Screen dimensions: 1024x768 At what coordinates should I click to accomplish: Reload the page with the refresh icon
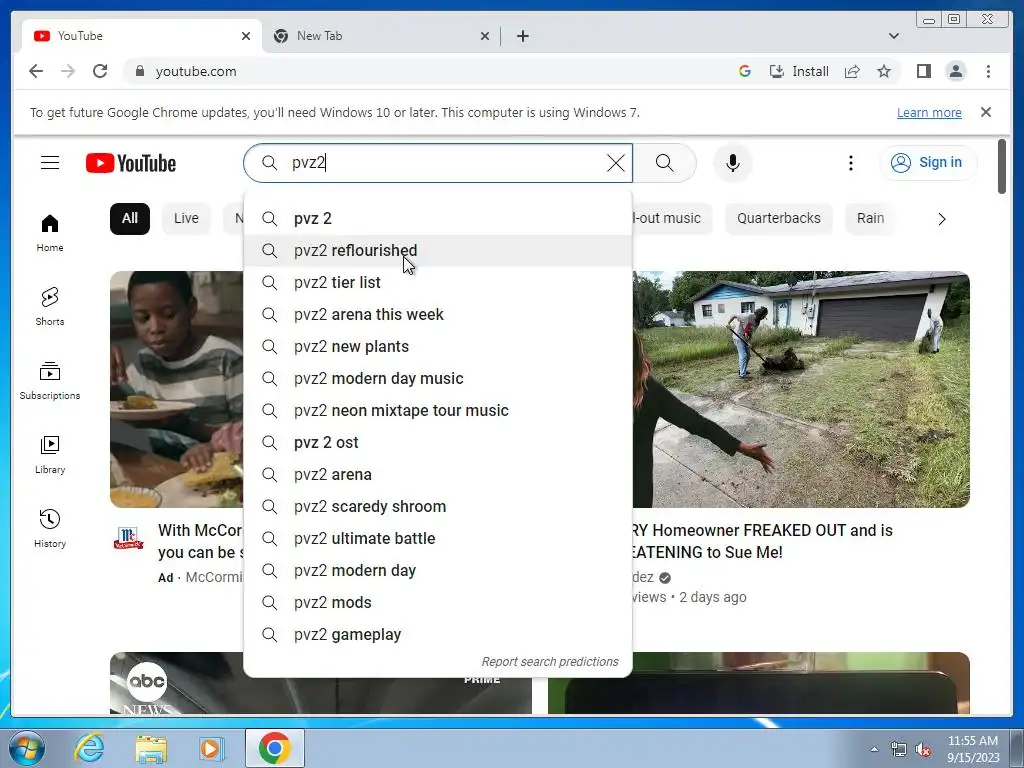coord(100,71)
